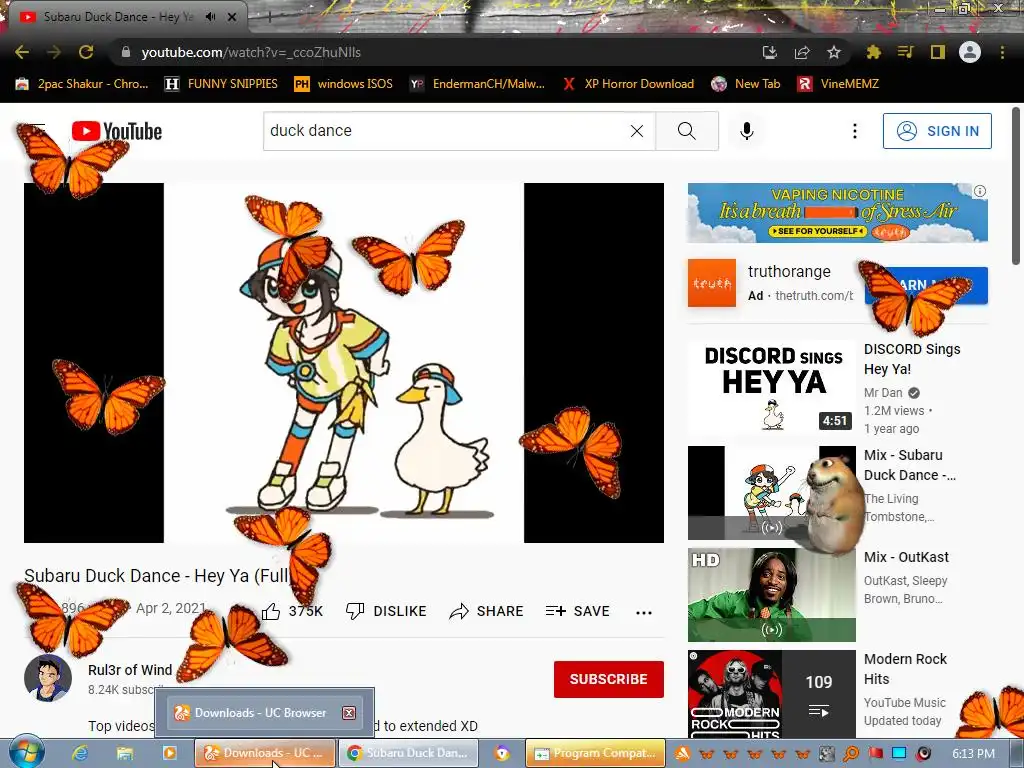This screenshot has height=768, width=1024.
Task: Click the Vaping Nicotine ad banner
Action: [837, 213]
